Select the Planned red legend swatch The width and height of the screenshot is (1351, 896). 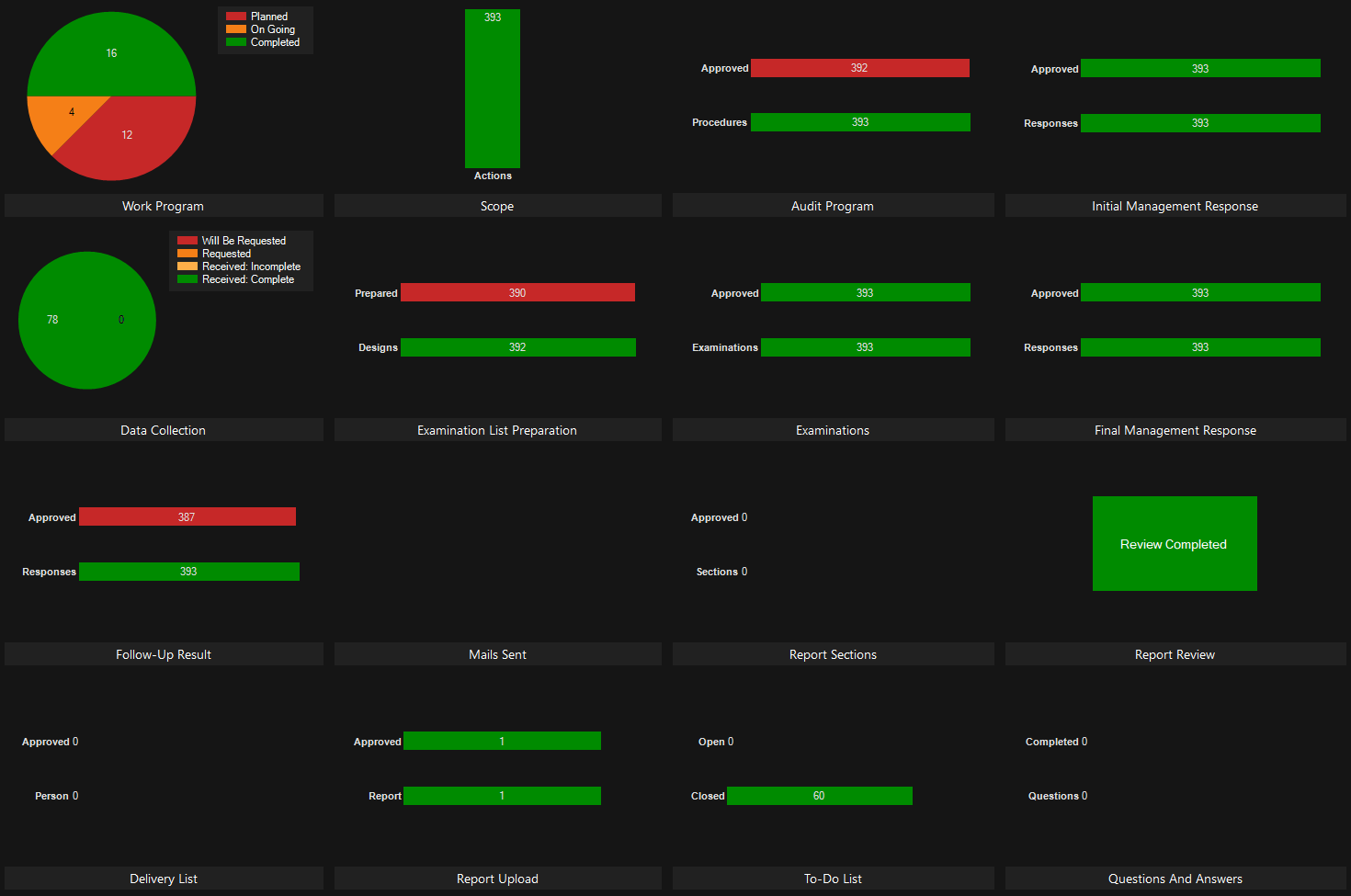236,17
